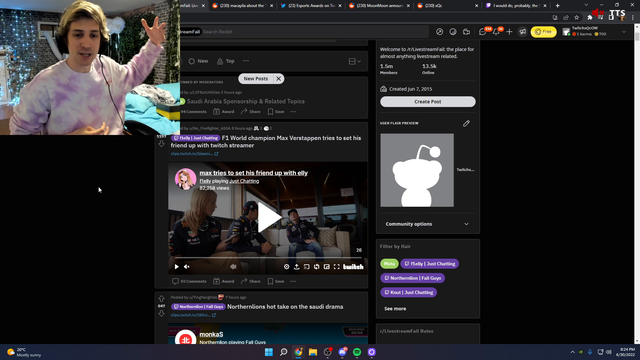Open Spotify from the taskbar
Viewport: 640px width, 360px height.
[357, 352]
